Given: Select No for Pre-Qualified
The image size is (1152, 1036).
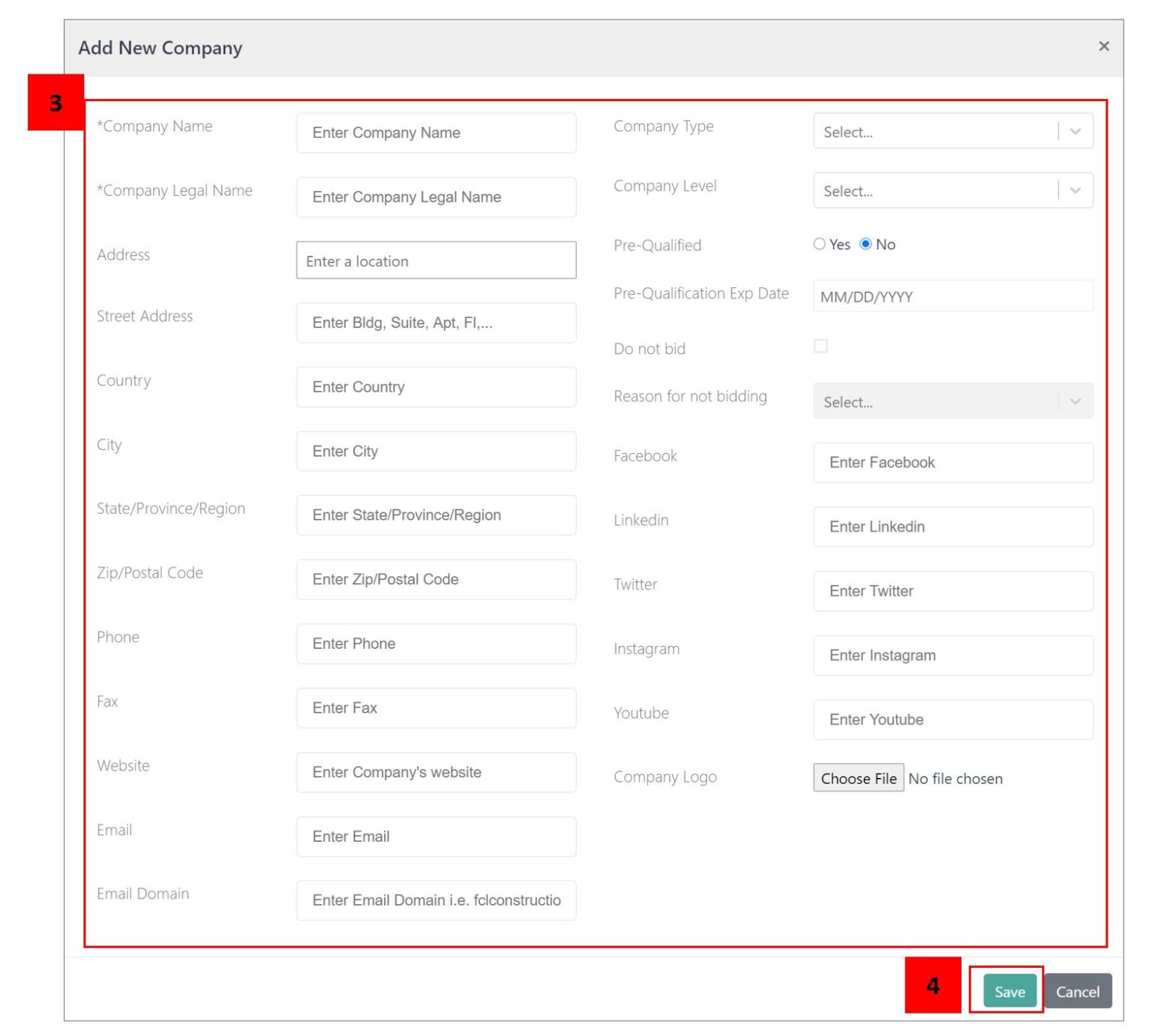Looking at the screenshot, I should tap(866, 244).
